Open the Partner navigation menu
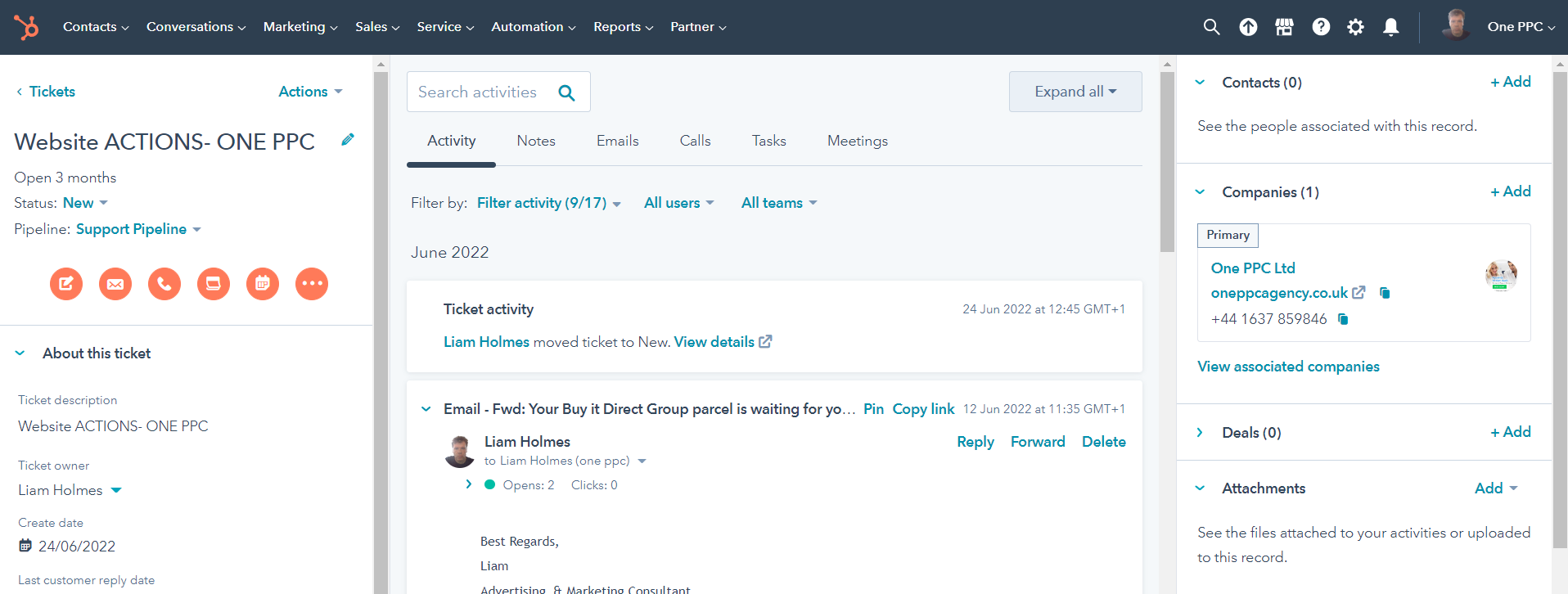 click(x=698, y=27)
